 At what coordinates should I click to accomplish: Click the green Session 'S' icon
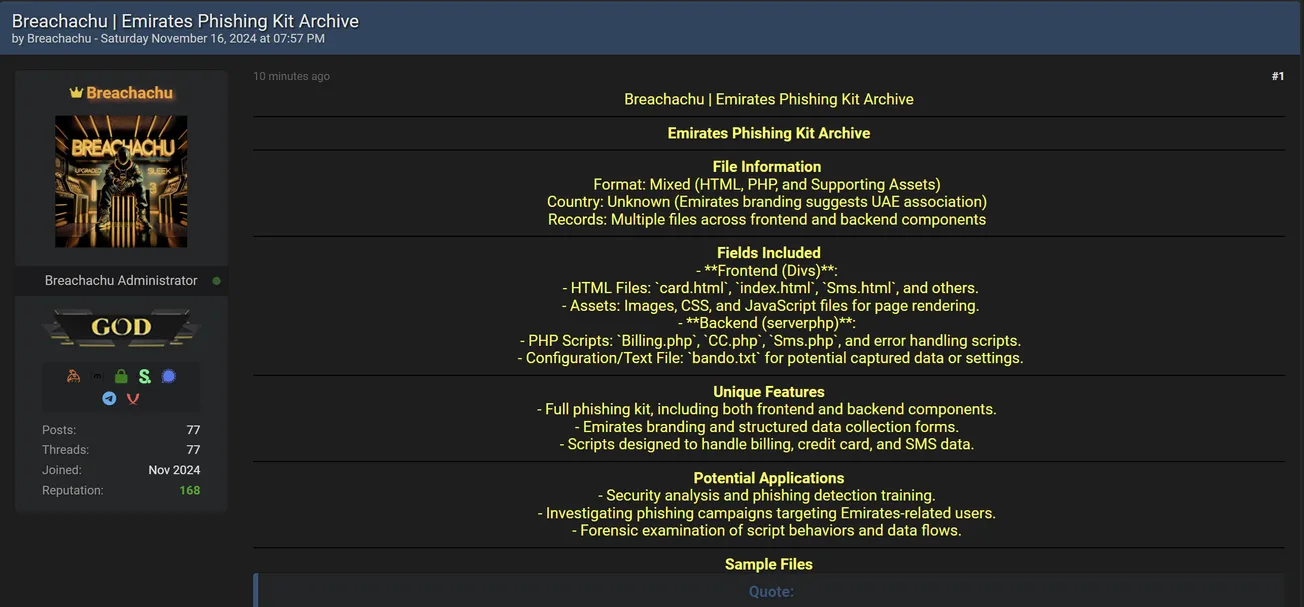click(x=144, y=376)
